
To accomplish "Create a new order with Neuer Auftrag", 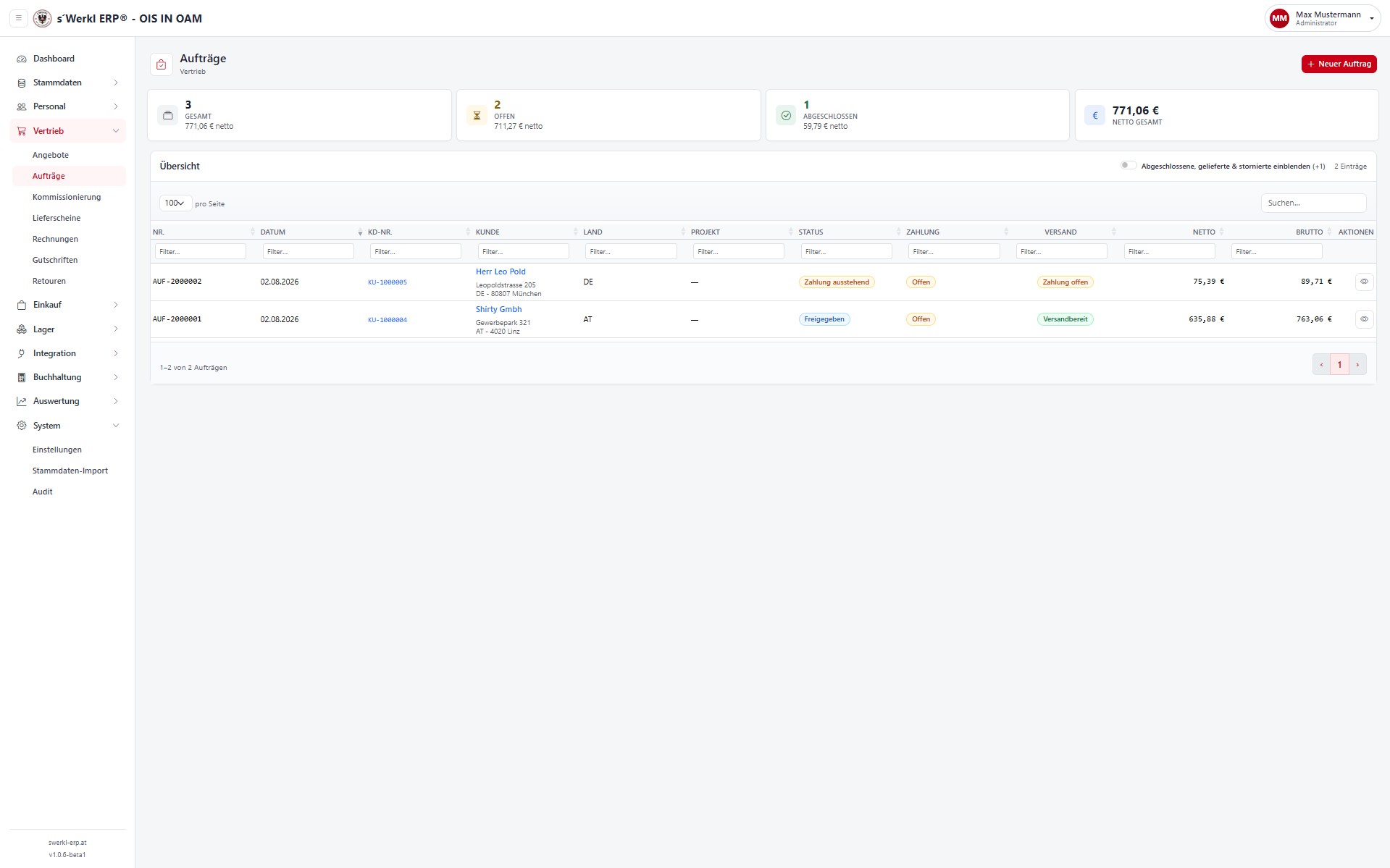I will tap(1339, 64).
